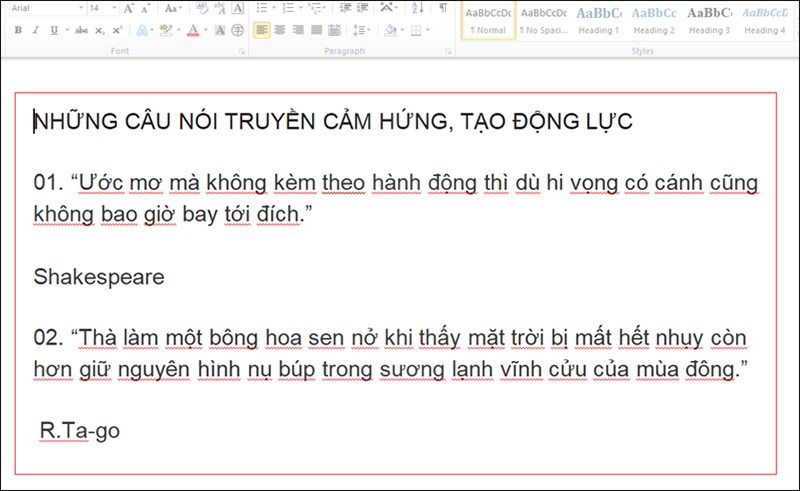Click the Bullets list icon
Image resolution: width=800 pixels, height=491 pixels.
(x=262, y=8)
